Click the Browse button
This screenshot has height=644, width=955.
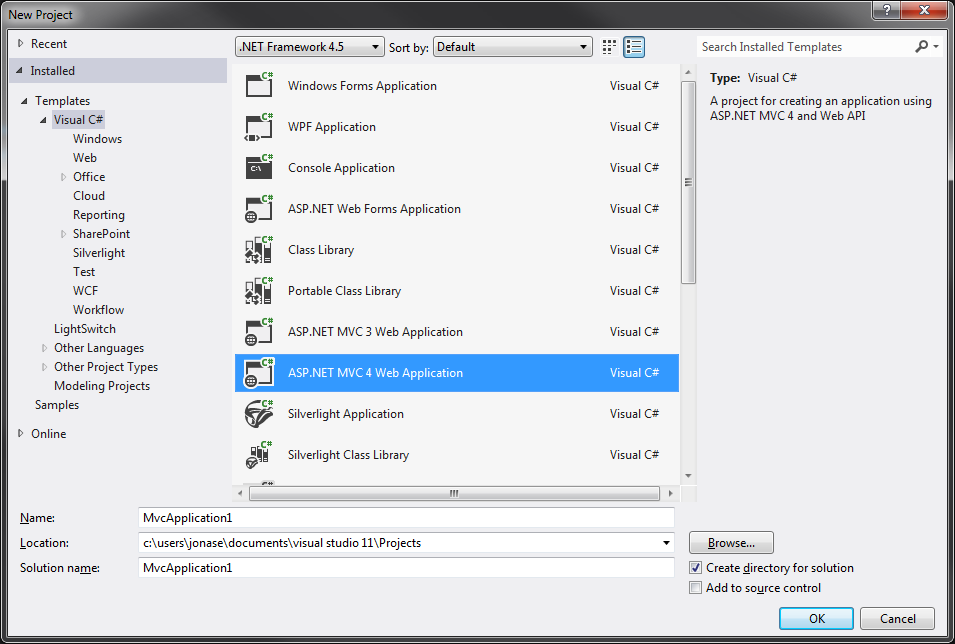tap(730, 542)
